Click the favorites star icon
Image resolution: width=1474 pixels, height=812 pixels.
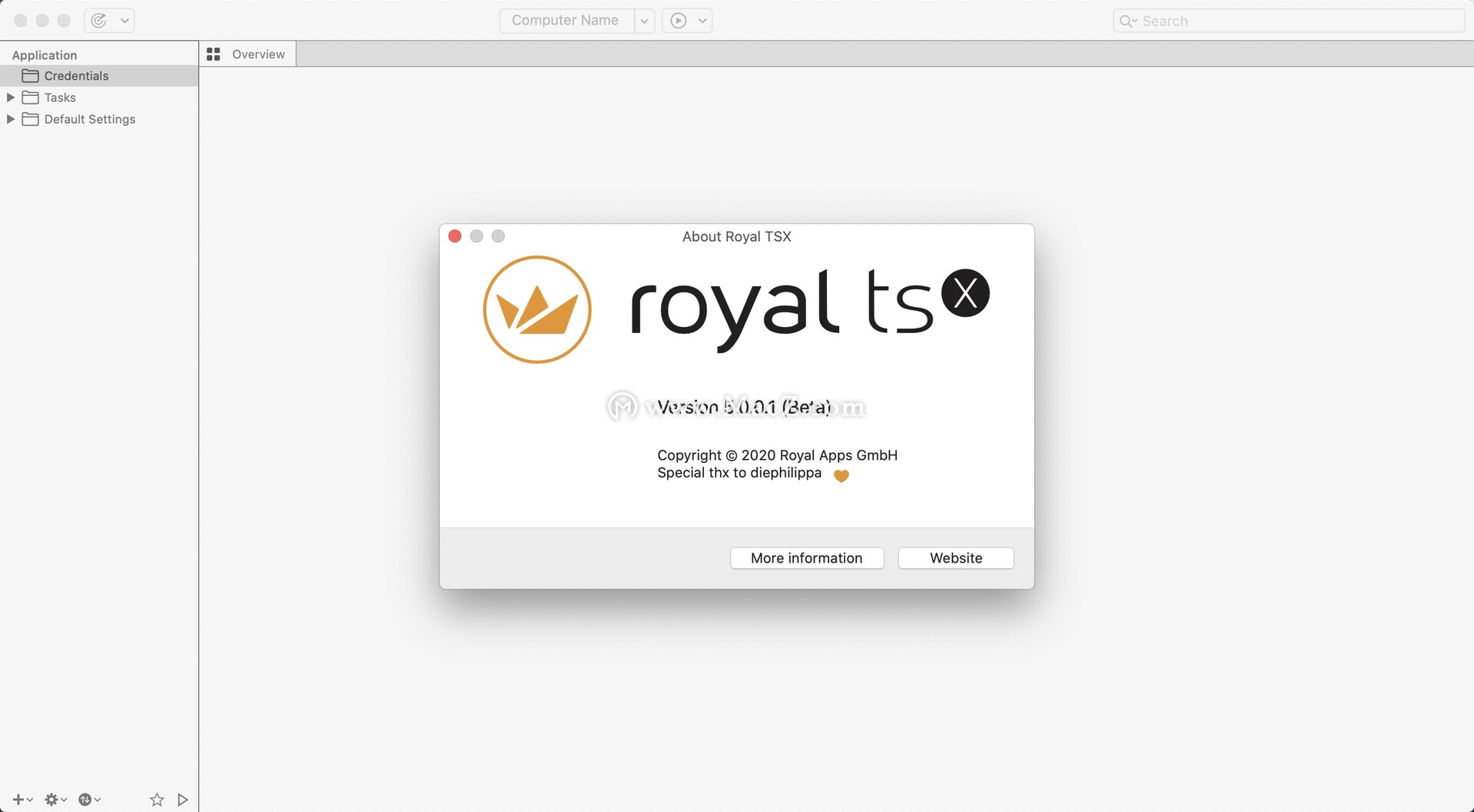coord(157,800)
